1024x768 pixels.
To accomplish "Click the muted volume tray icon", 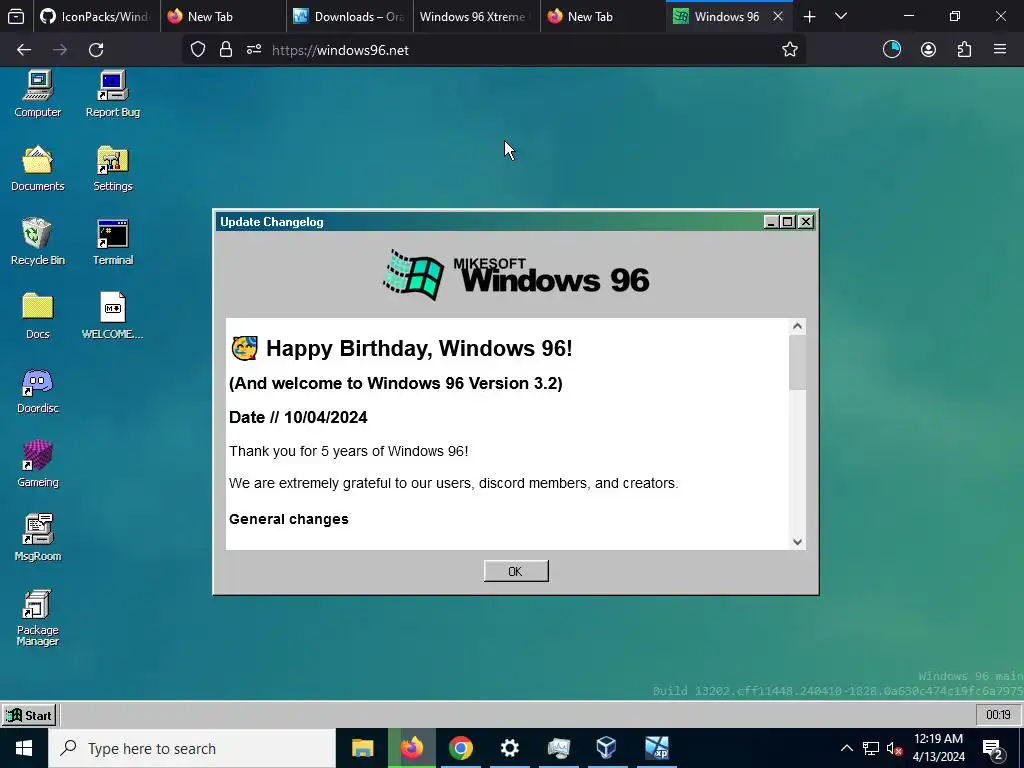I will 894,748.
